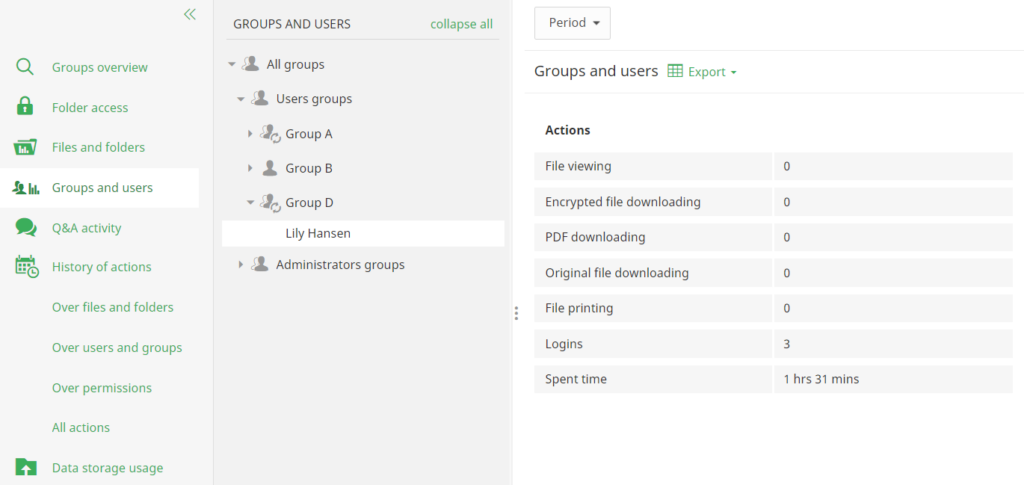Open Over permissions history
1024x485 pixels.
(x=102, y=388)
